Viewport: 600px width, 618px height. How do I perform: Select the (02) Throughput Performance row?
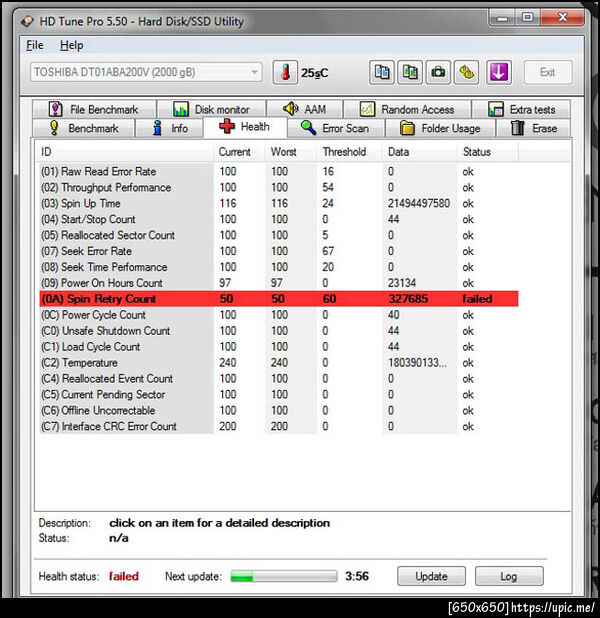pyautogui.click(x=279, y=187)
